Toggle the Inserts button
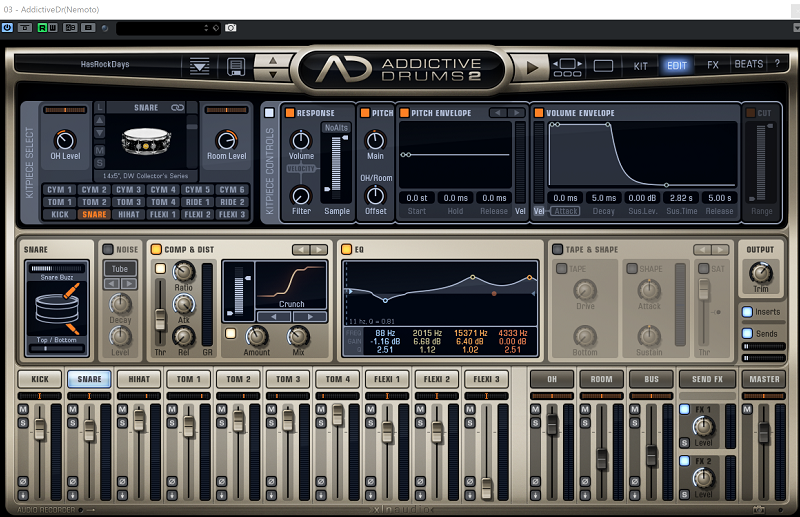800x517 pixels. (747, 312)
